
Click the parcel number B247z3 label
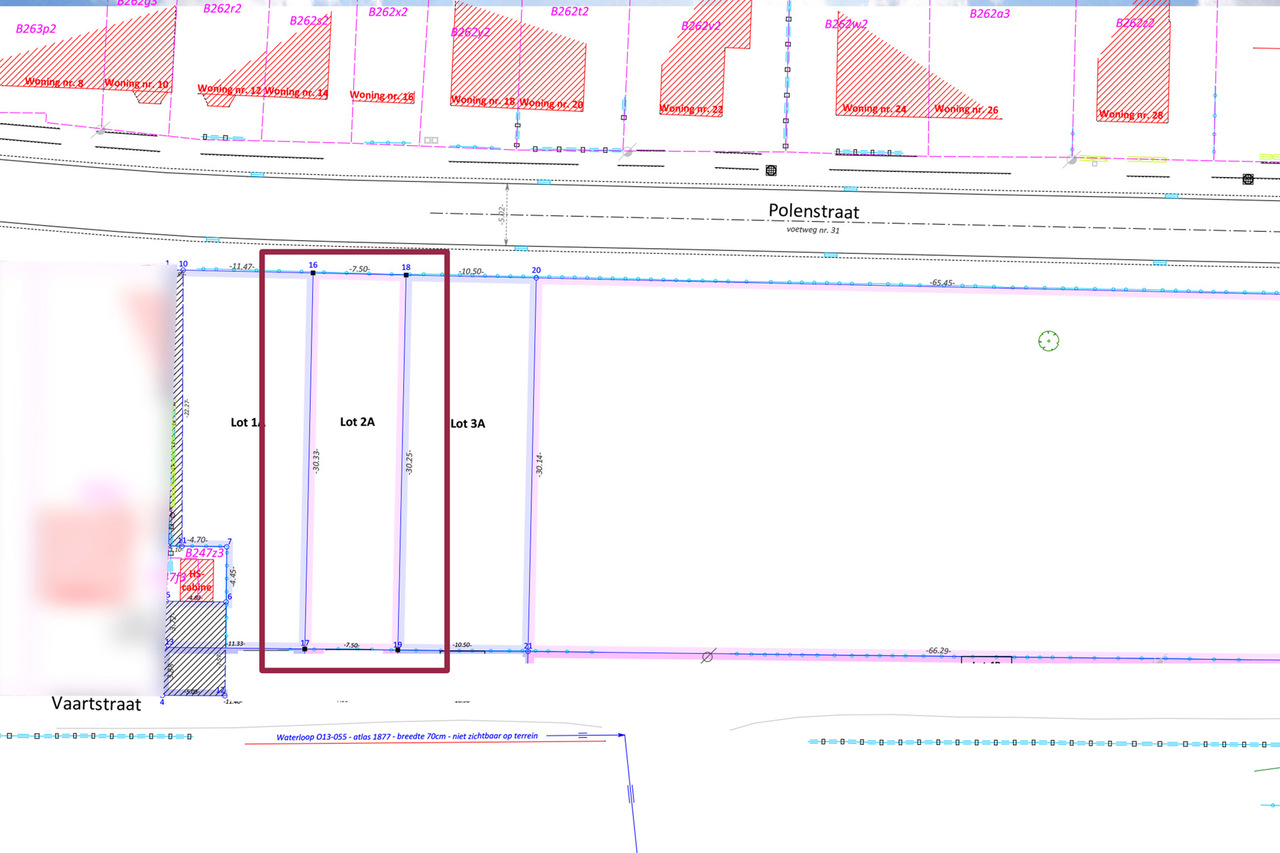click(204, 553)
